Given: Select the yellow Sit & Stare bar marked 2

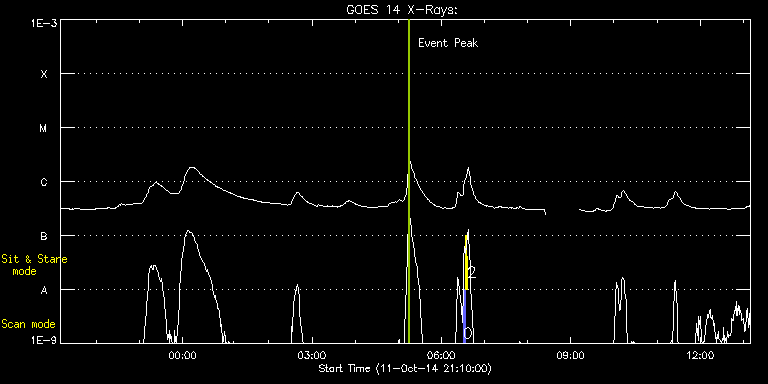Looking at the screenshot, I should point(467,263).
